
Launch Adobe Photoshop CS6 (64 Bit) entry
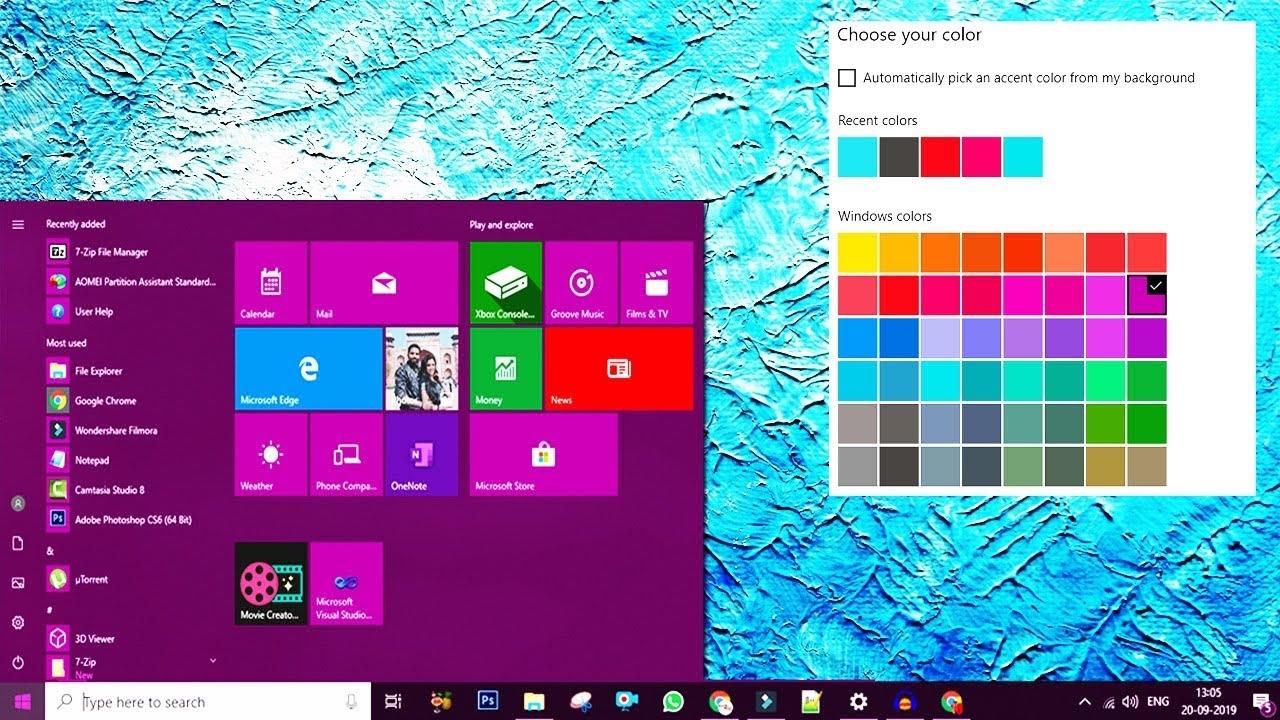tap(132, 520)
